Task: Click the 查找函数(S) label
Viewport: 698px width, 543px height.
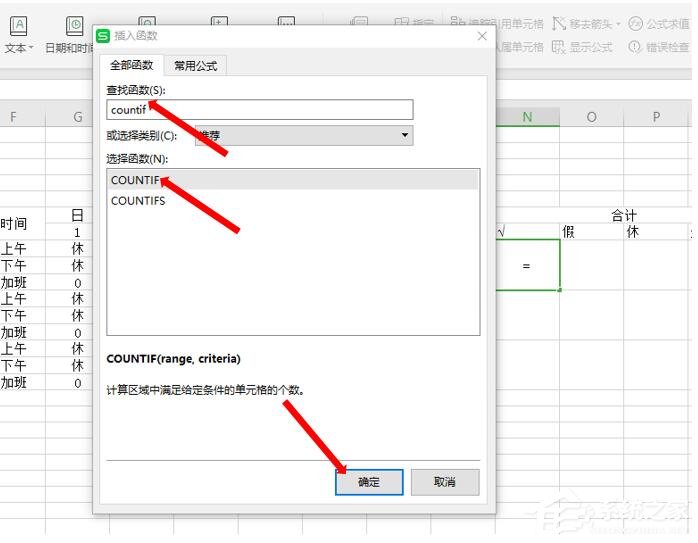Action: click(136, 90)
